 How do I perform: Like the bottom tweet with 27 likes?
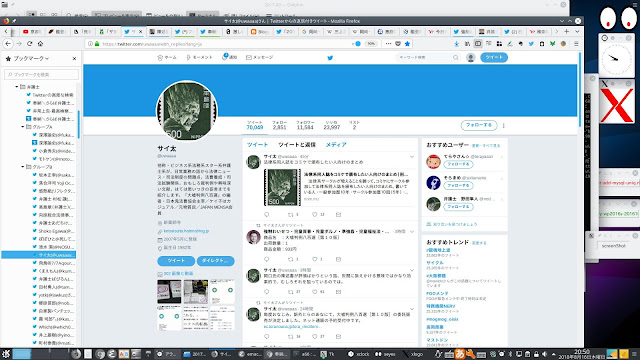click(315, 337)
